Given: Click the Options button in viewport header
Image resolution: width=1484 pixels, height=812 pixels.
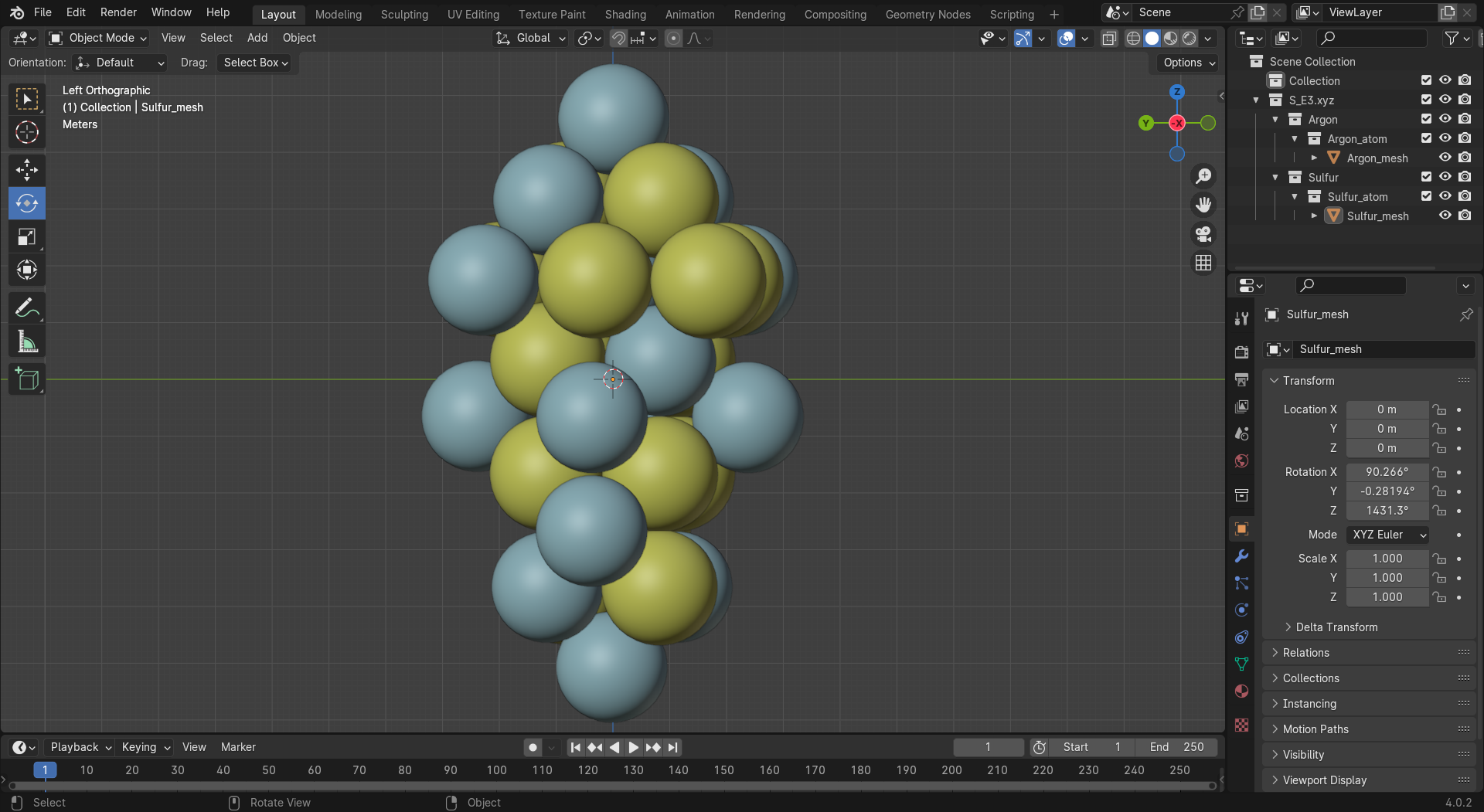Looking at the screenshot, I should tap(1188, 63).
